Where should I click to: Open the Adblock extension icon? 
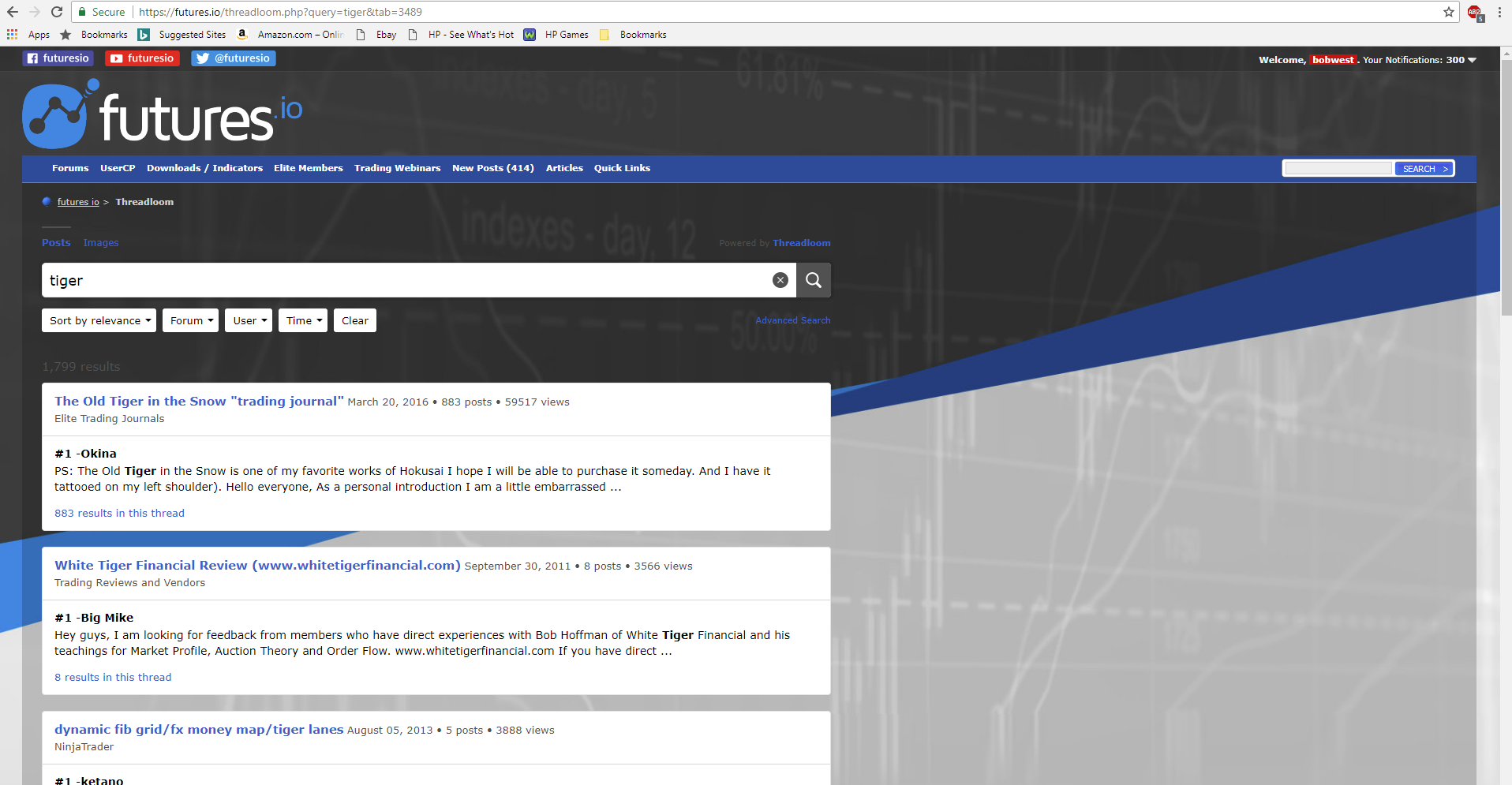pyautogui.click(x=1475, y=13)
